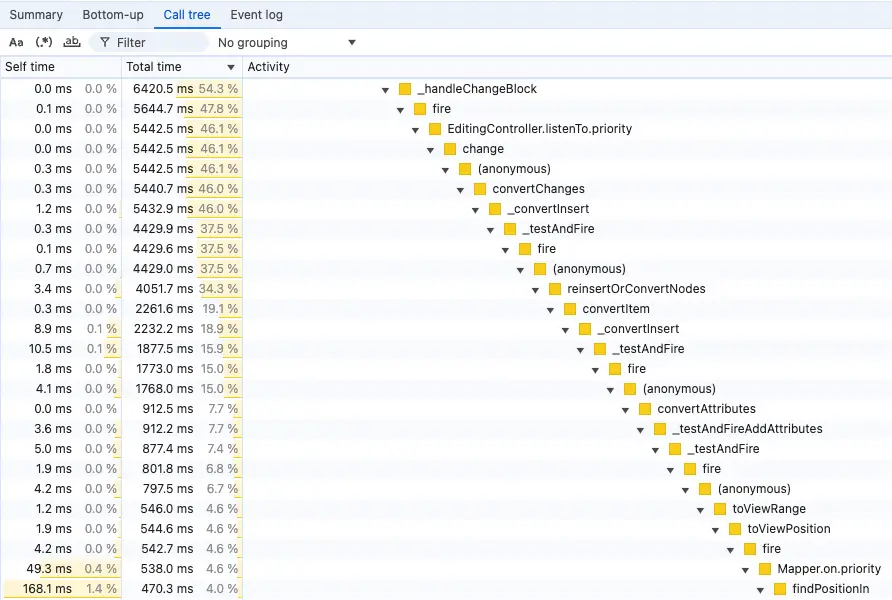
Task: Click the yellow icon next to convertAttributes
Action: coord(645,409)
